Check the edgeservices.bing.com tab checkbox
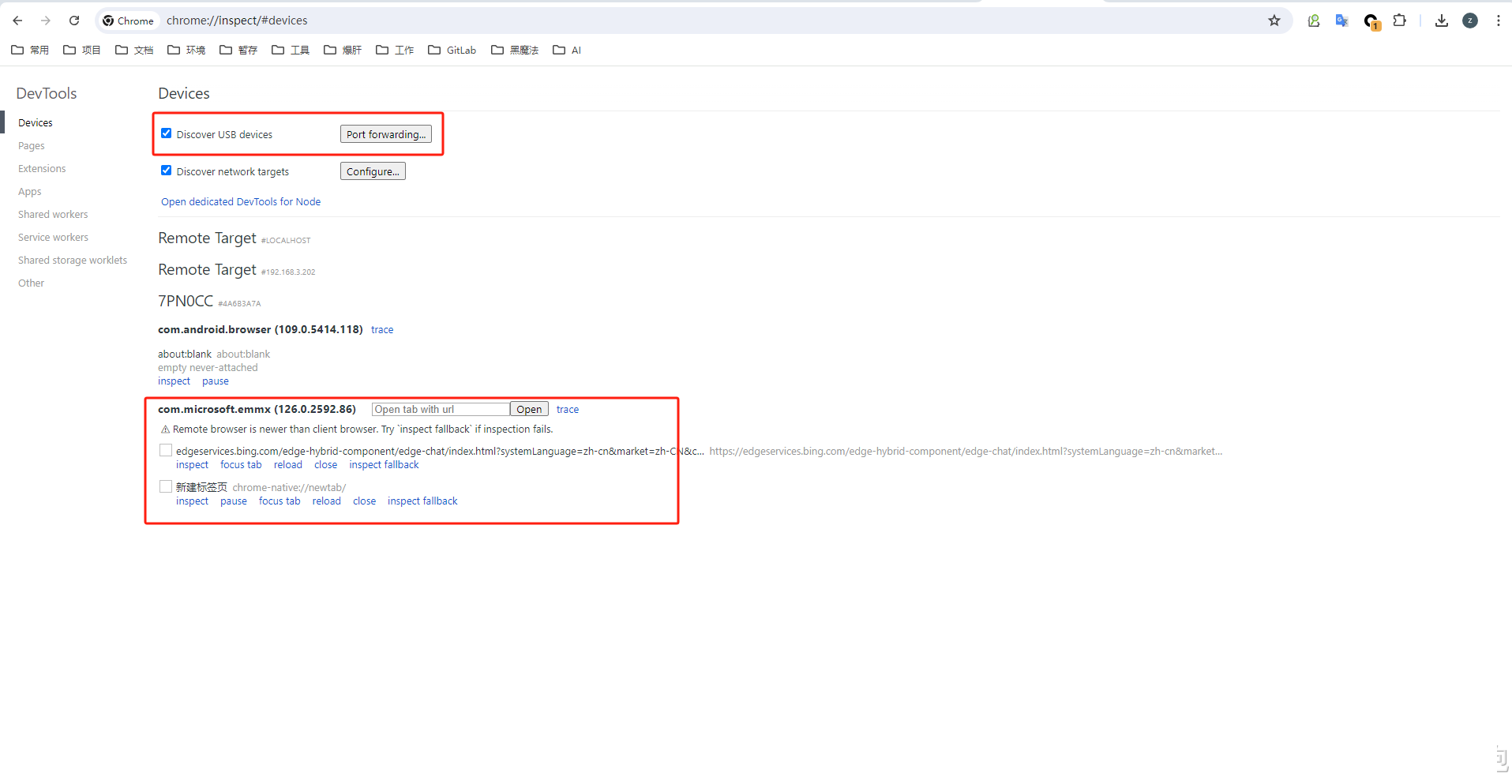Image resolution: width=1512 pixels, height=784 pixels. click(166, 450)
